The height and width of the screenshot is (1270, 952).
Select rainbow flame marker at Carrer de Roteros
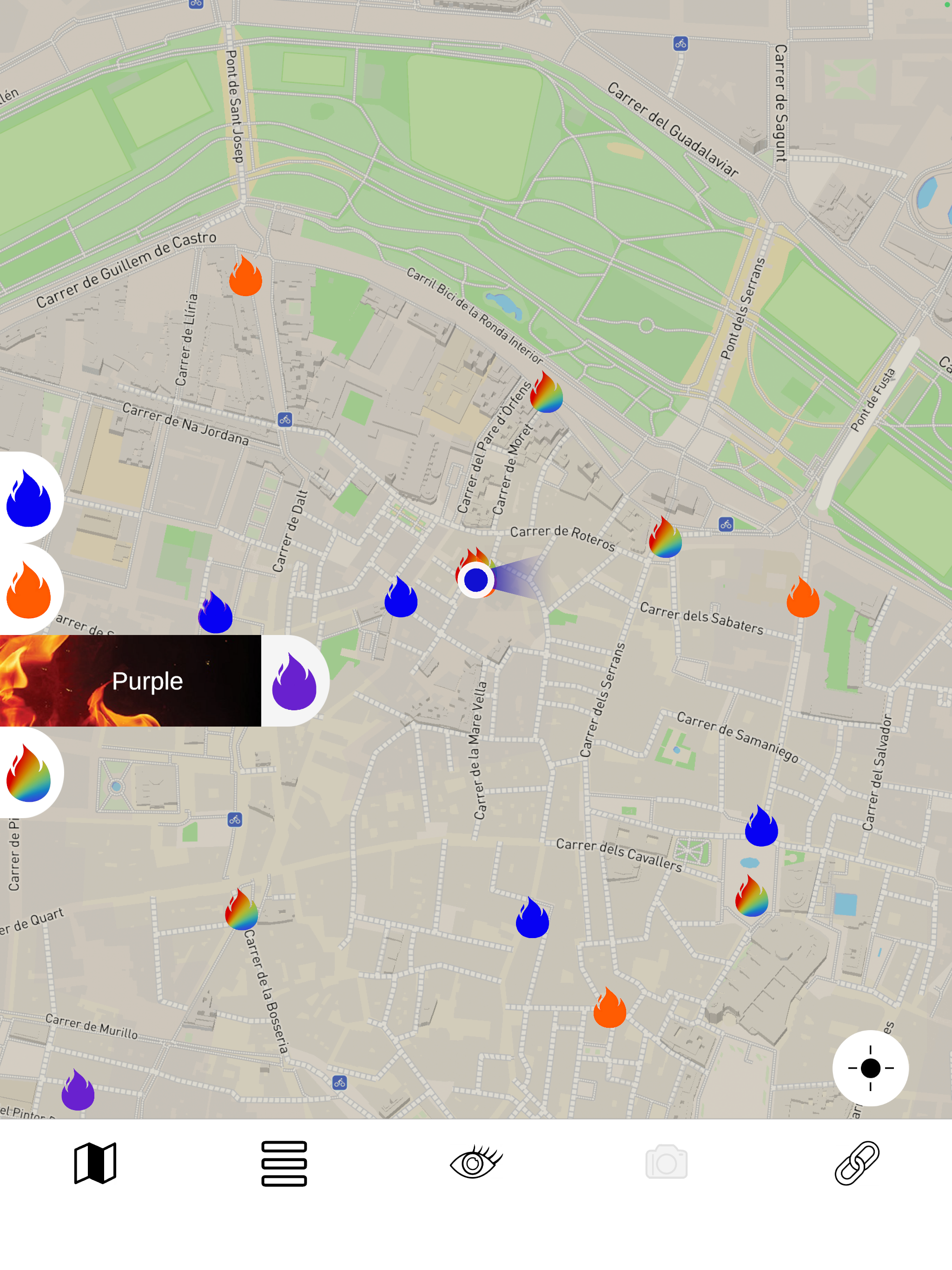point(666,537)
